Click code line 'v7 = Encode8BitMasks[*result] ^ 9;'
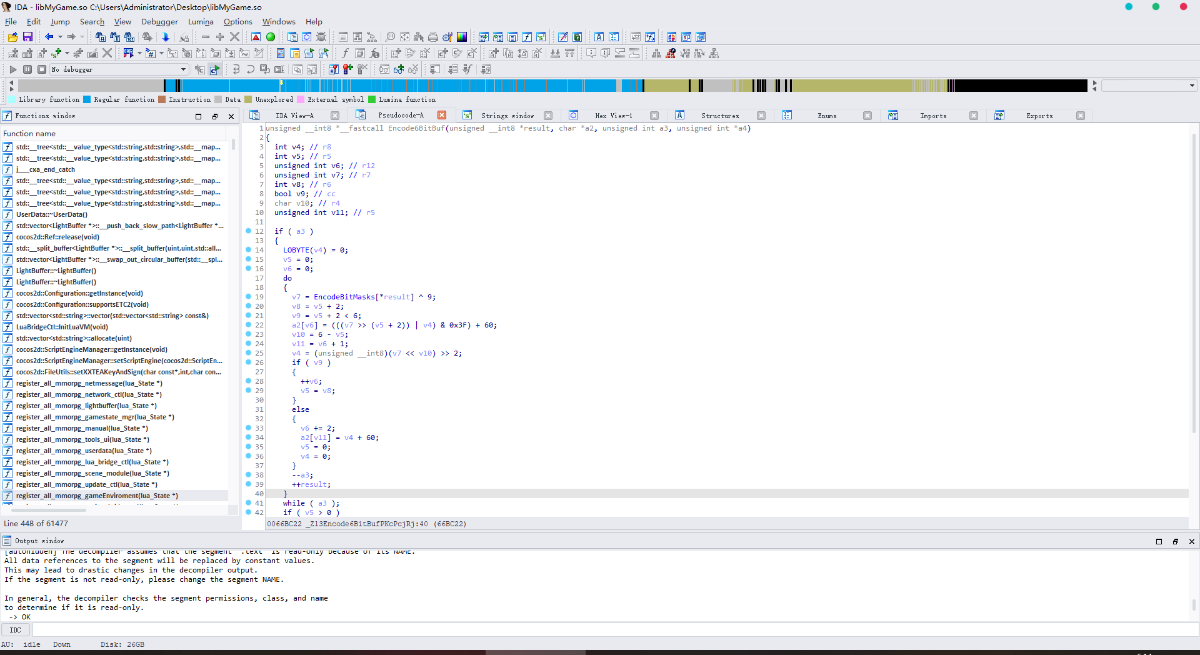The width and height of the screenshot is (1200, 655). 364,297
